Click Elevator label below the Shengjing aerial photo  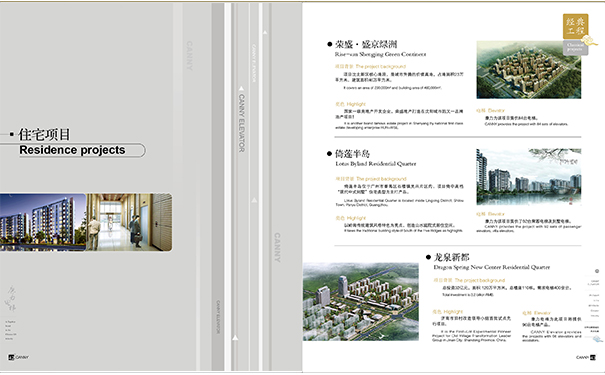[490, 110]
